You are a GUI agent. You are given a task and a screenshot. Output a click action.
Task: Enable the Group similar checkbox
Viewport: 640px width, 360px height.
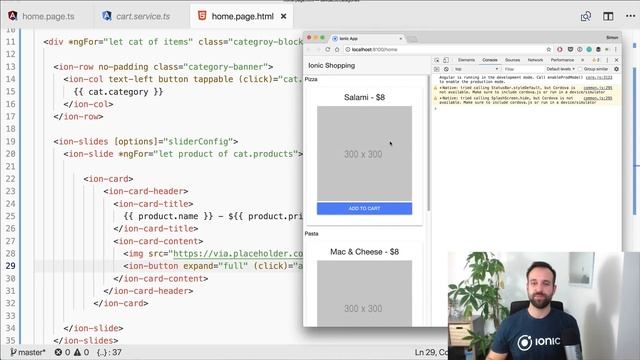click(580, 69)
